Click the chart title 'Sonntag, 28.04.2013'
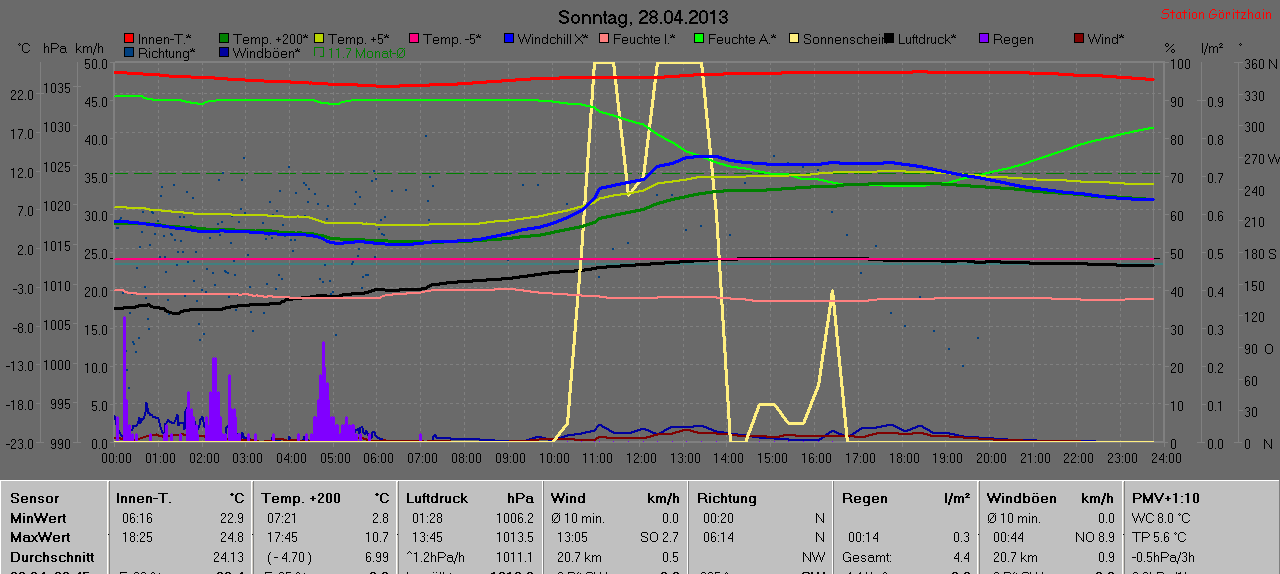 643,17
